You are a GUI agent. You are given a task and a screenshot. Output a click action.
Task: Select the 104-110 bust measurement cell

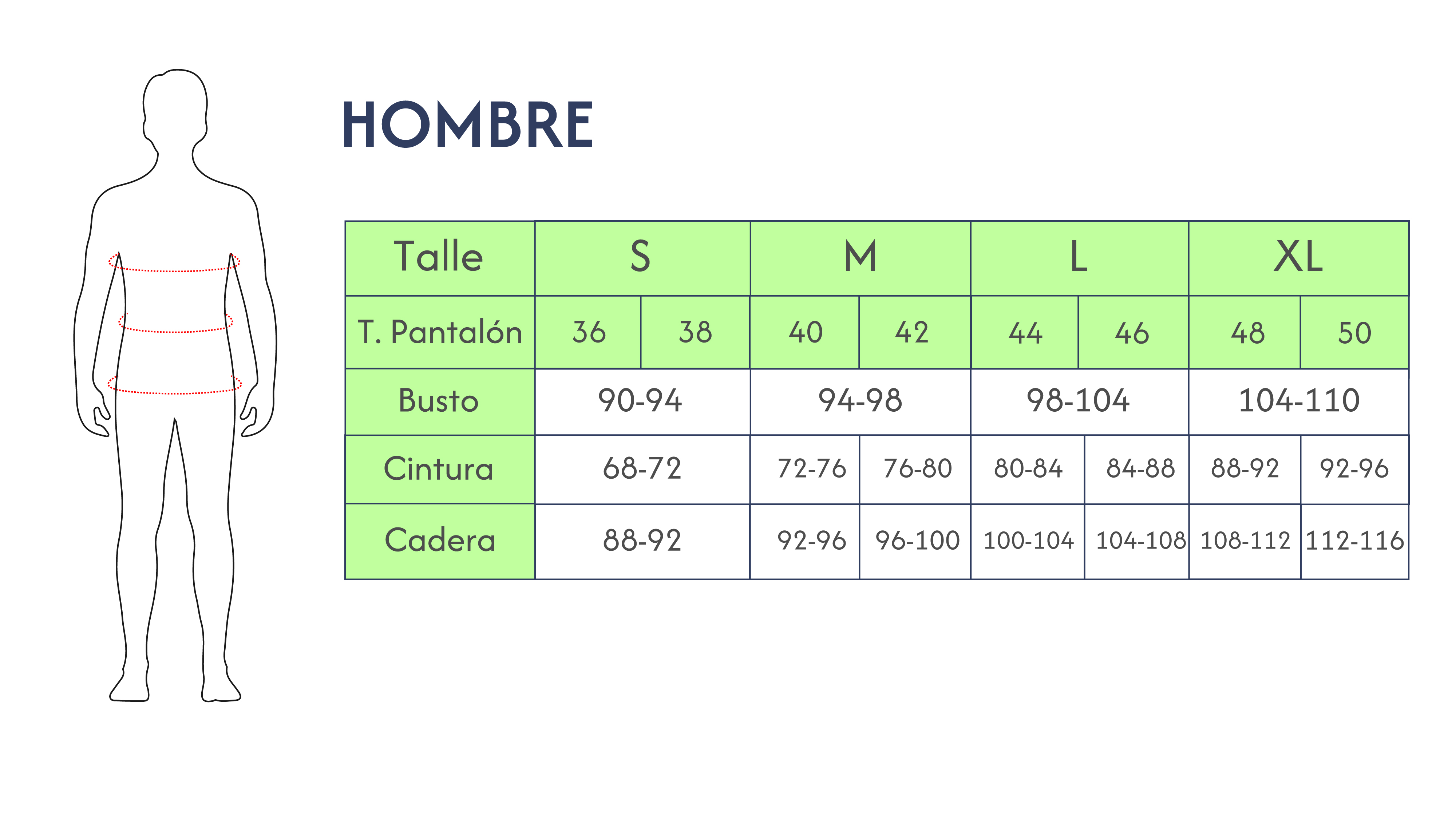(1299, 401)
